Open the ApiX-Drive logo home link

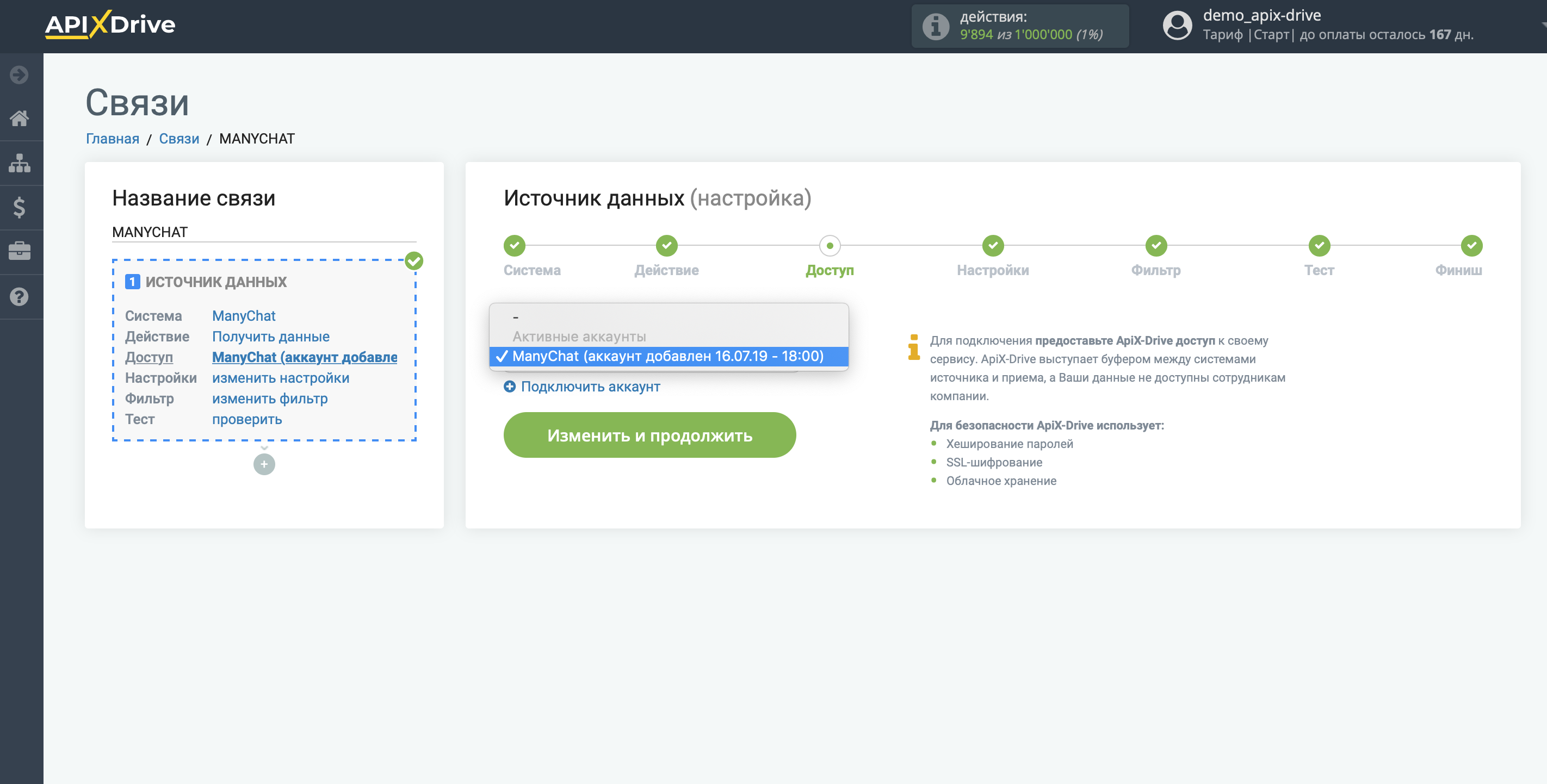click(x=110, y=24)
